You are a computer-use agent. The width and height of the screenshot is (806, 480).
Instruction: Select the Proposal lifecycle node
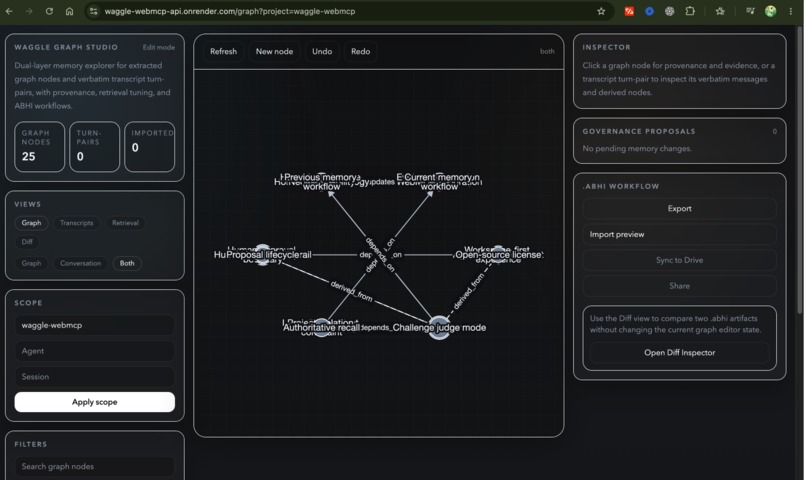[262, 255]
